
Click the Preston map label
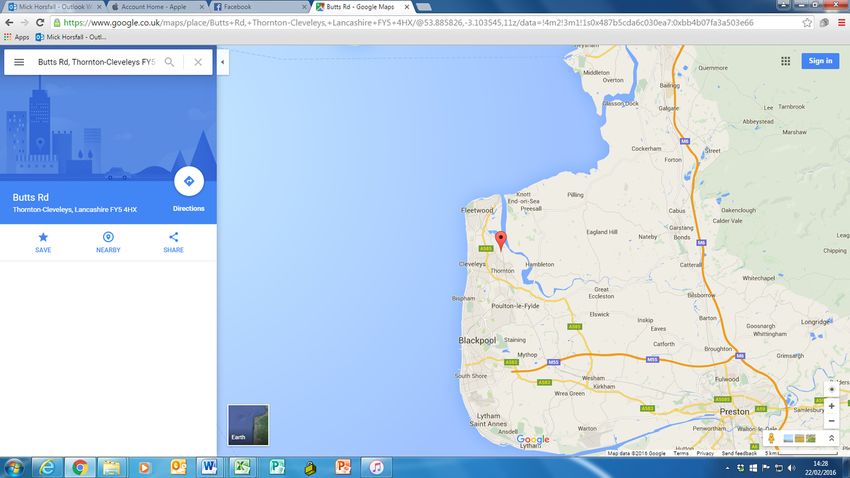[735, 411]
